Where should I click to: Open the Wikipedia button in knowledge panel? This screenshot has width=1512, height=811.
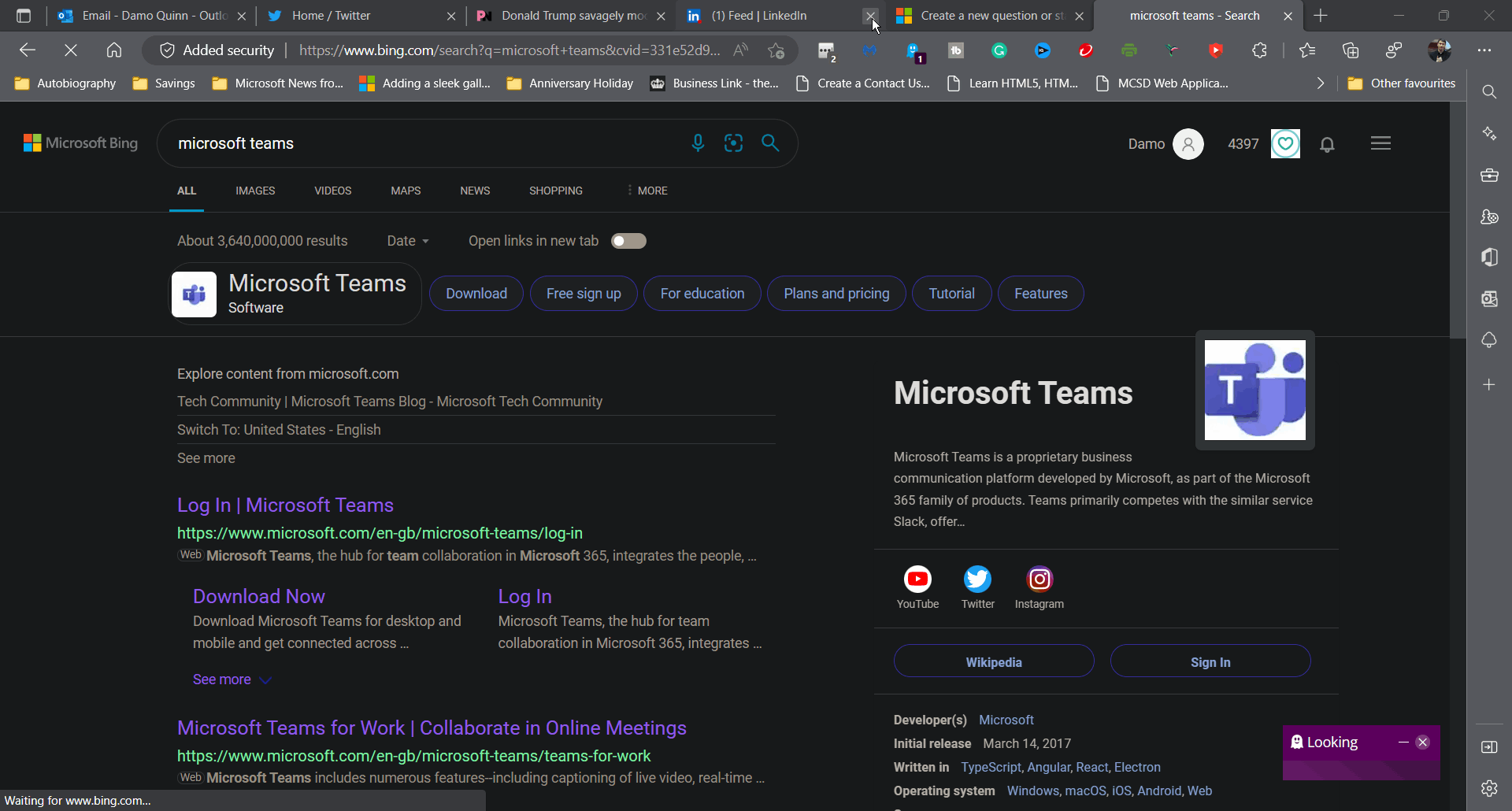tap(994, 662)
